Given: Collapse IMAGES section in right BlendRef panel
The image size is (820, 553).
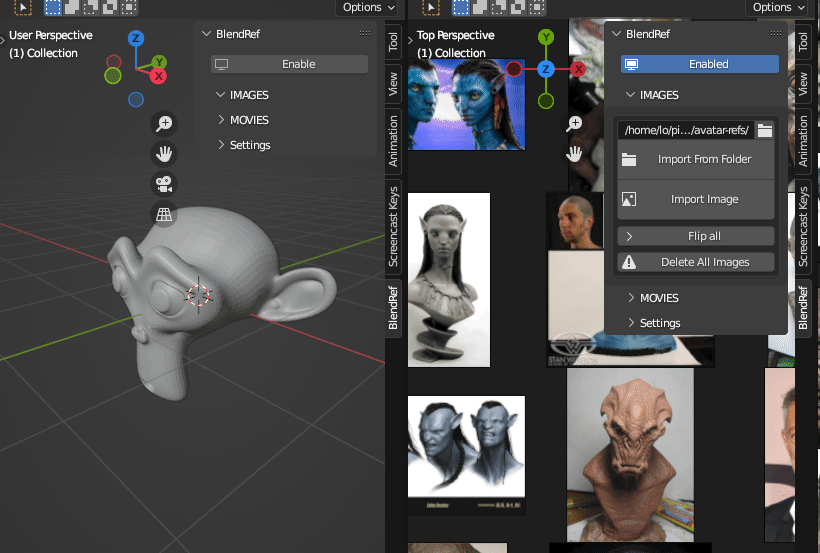Looking at the screenshot, I should (x=653, y=95).
